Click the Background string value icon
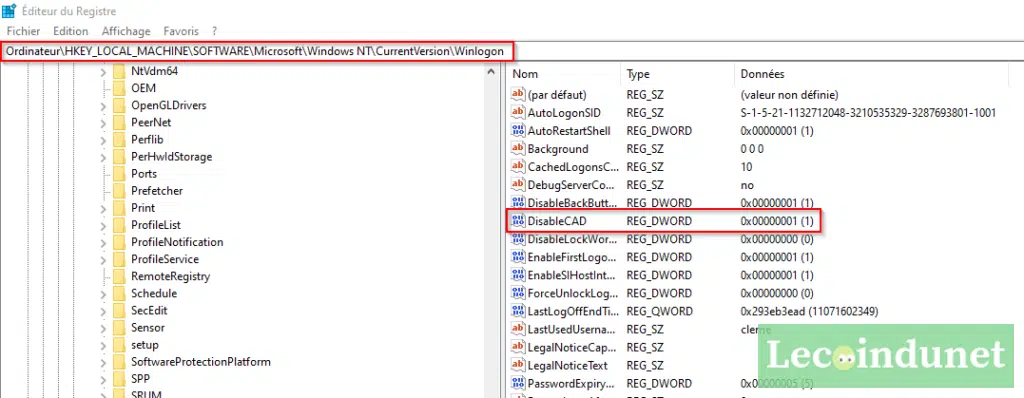Image resolution: width=1024 pixels, height=398 pixels. coord(518,148)
